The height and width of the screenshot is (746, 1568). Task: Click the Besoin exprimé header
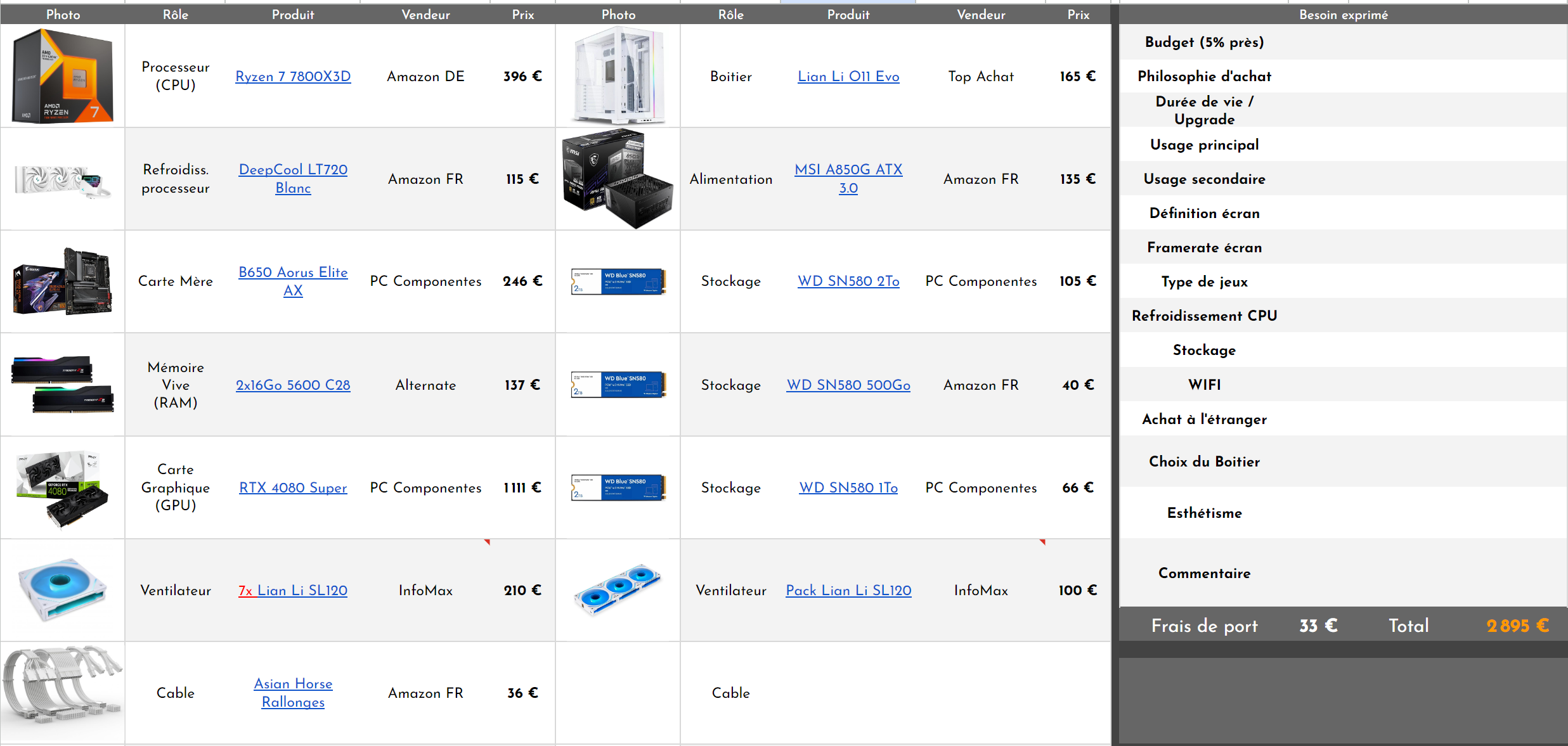coord(1343,15)
